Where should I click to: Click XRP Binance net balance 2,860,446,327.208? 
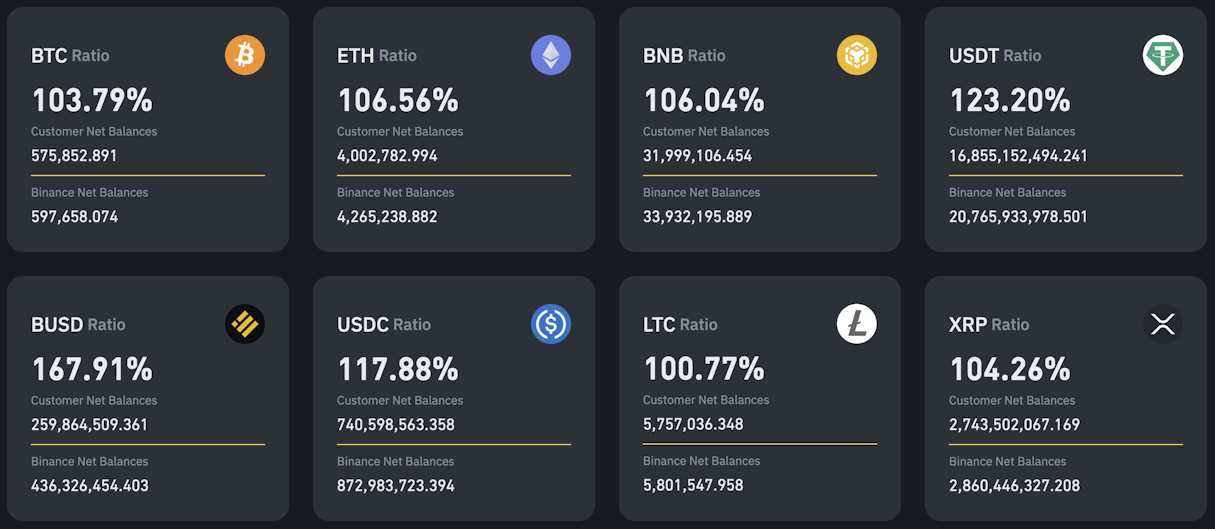(x=1014, y=486)
